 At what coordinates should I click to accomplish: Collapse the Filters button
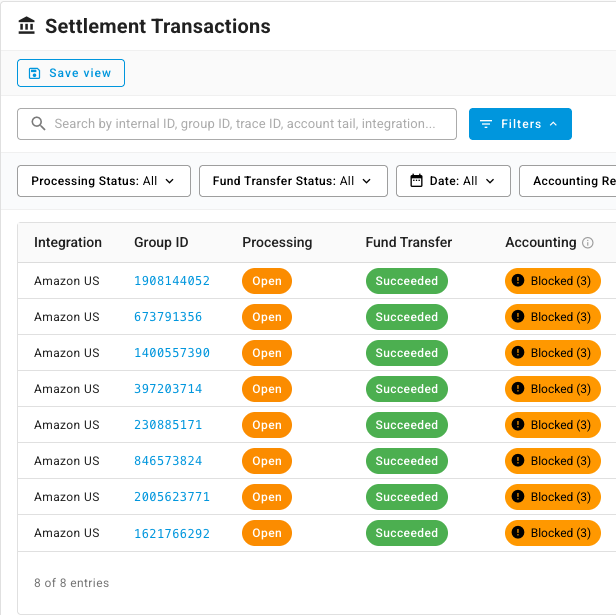click(520, 124)
